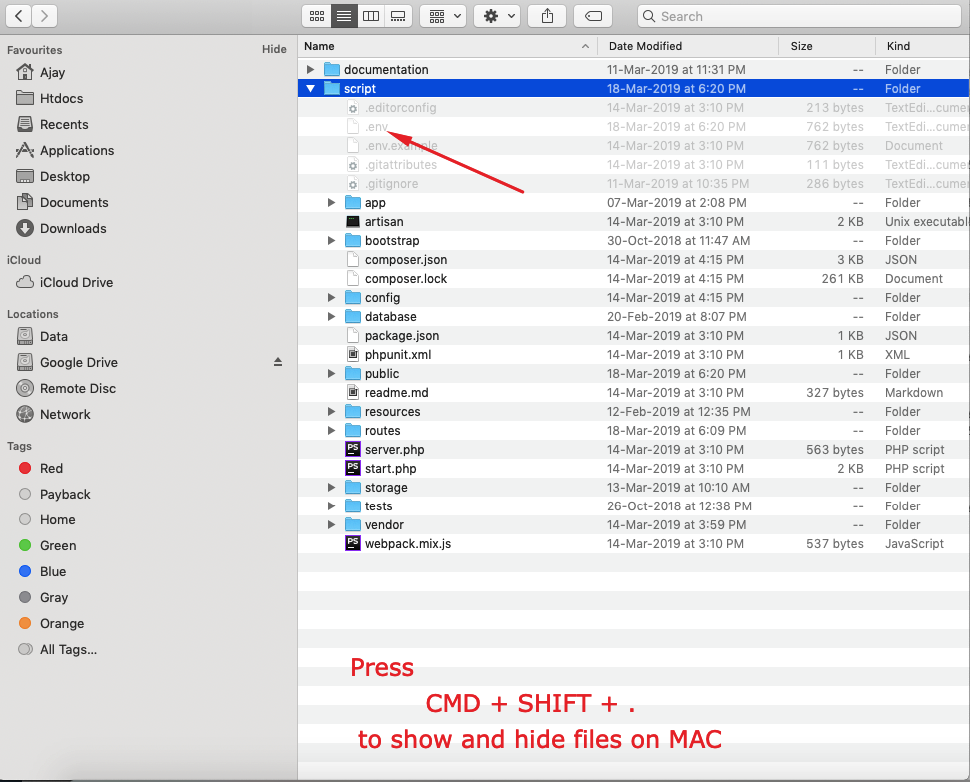Viewport: 970px width, 782px height.
Task: Eject the Google Drive volume
Action: 278,362
